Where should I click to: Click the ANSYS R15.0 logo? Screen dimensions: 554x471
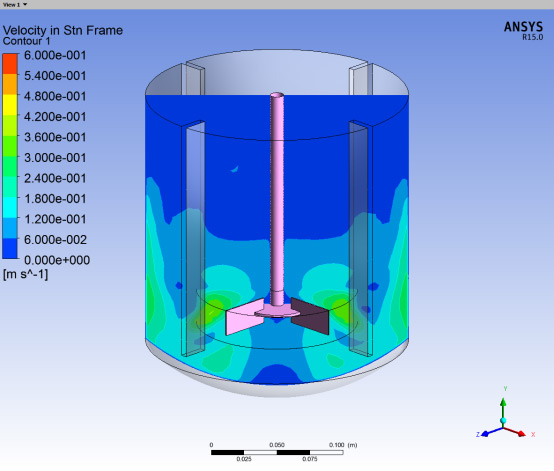pos(523,31)
